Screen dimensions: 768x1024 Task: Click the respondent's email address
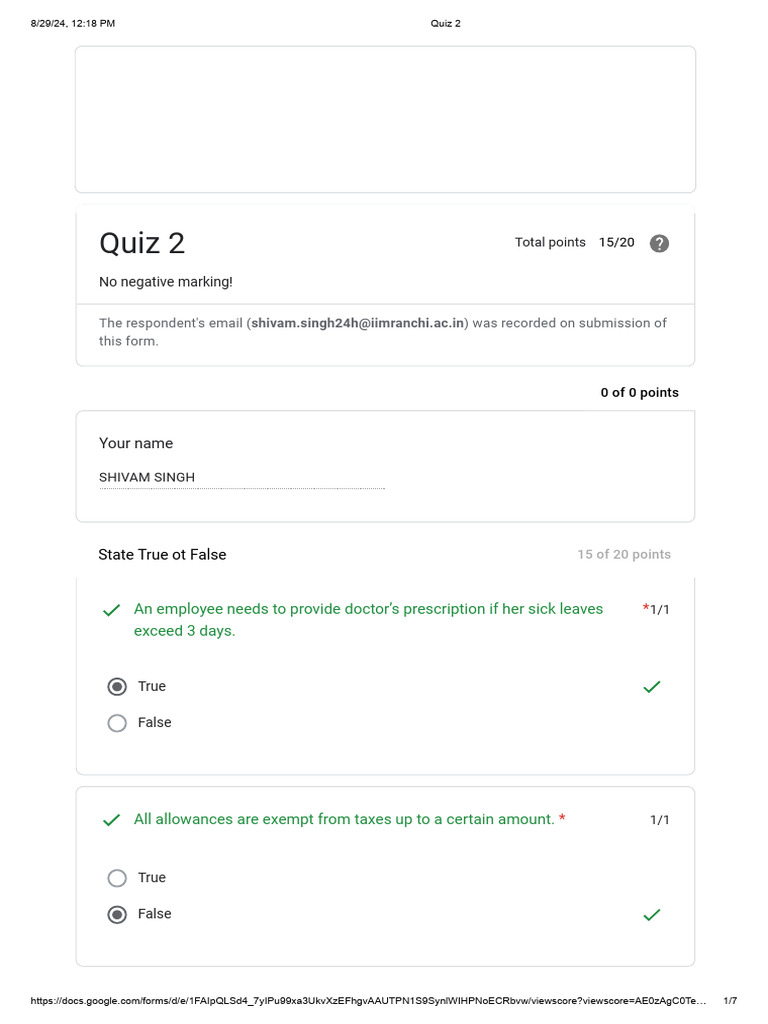358,323
